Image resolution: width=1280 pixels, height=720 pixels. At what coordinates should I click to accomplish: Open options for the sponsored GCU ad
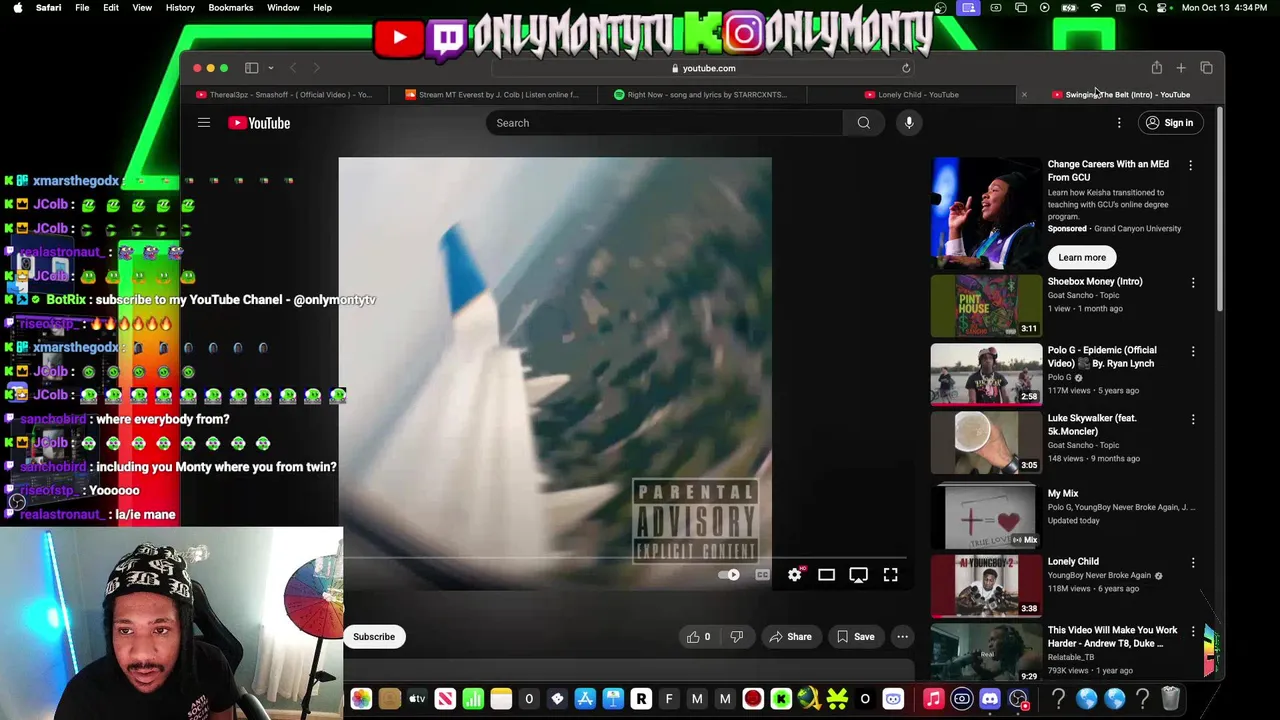(x=1190, y=165)
